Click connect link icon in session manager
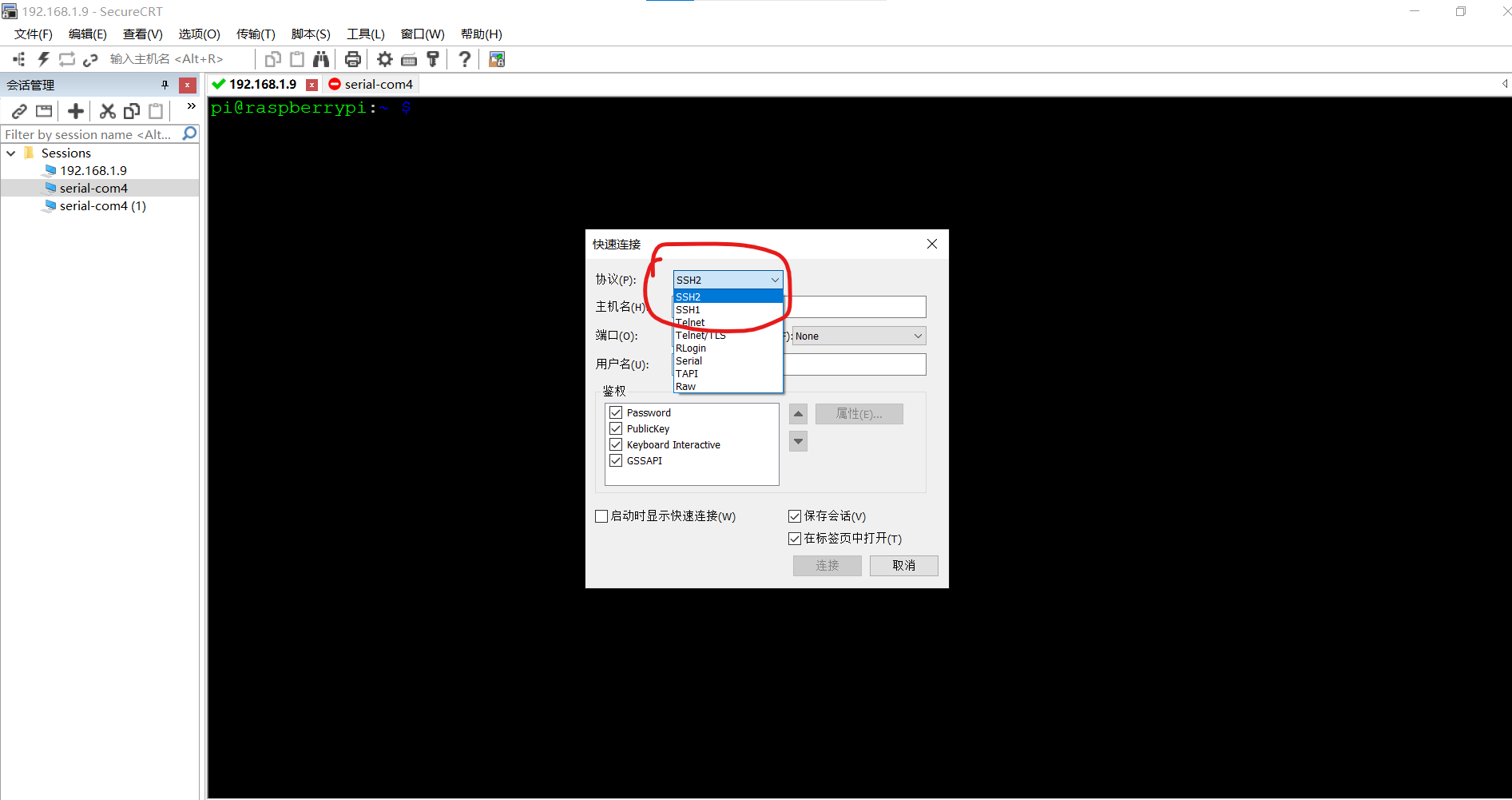 [x=19, y=111]
